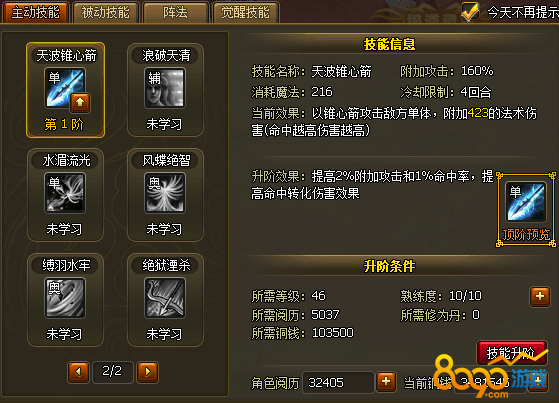Add proficiency with the 熟练度 plus button

540,296
